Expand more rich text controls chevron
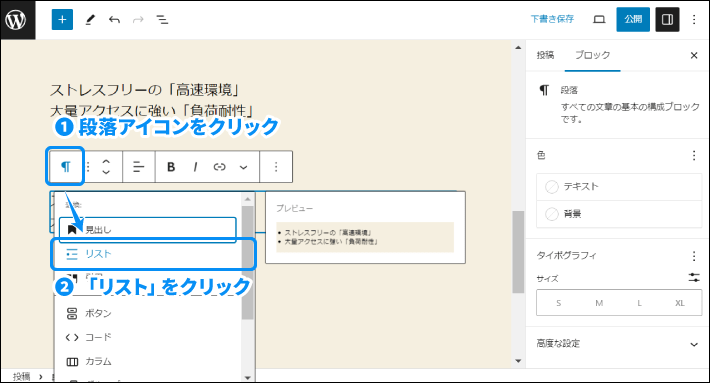The width and height of the screenshot is (710, 383). point(244,167)
